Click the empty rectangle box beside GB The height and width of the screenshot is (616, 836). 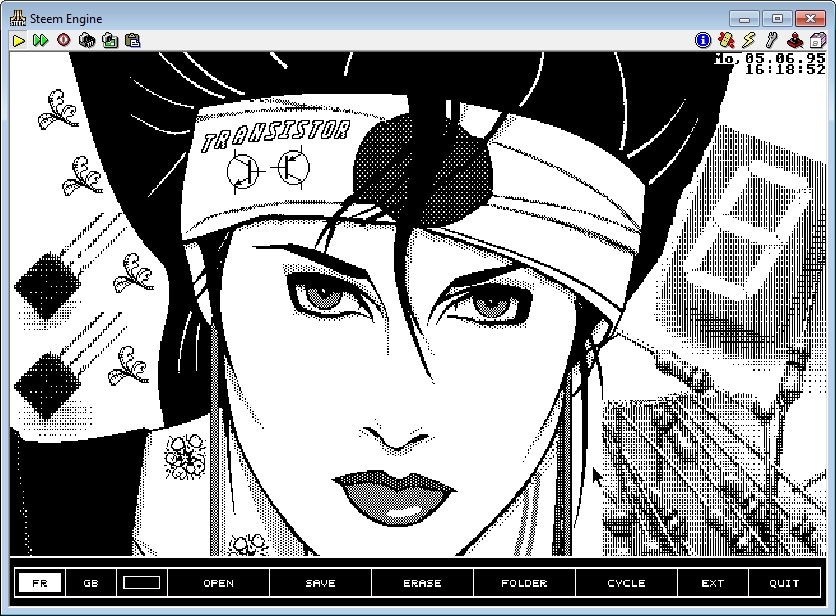pyautogui.click(x=141, y=583)
